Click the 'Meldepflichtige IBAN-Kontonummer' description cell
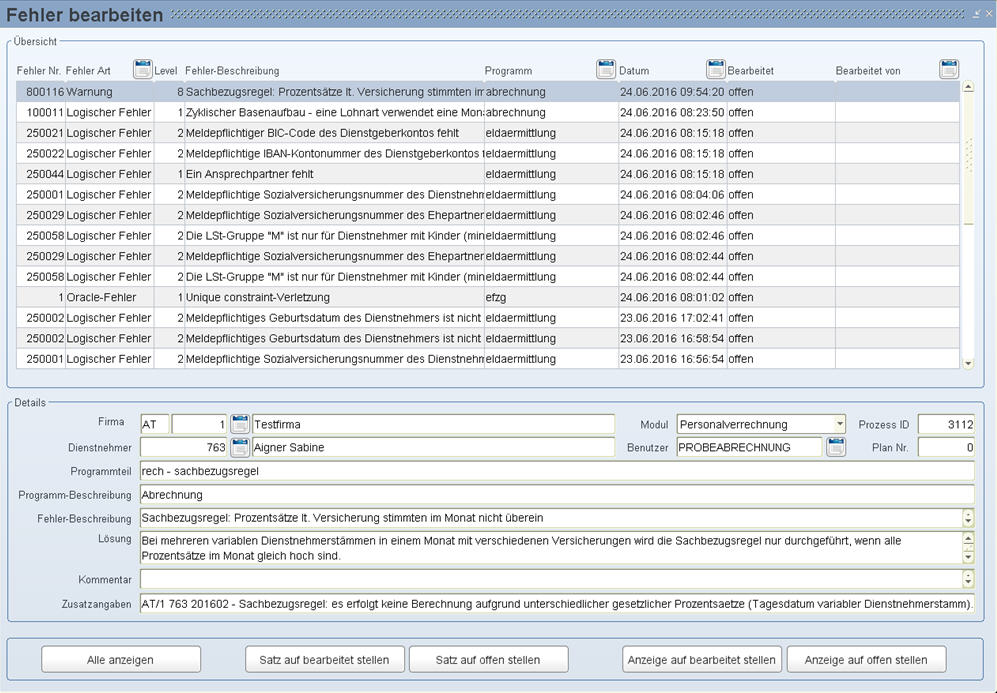The height and width of the screenshot is (693, 997). point(334,153)
